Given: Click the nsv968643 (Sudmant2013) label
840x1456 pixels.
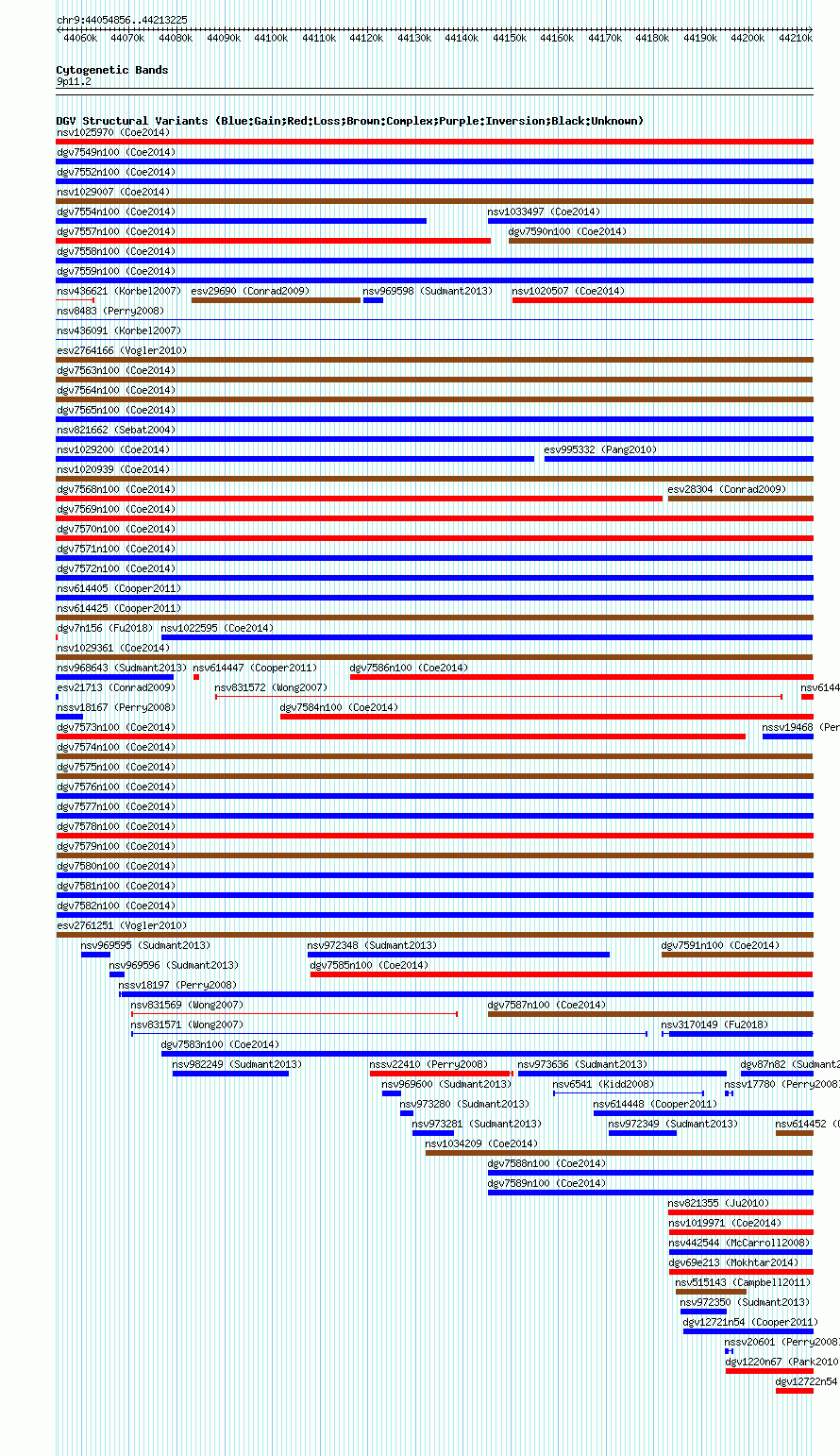Looking at the screenshot, I should pos(122,669).
